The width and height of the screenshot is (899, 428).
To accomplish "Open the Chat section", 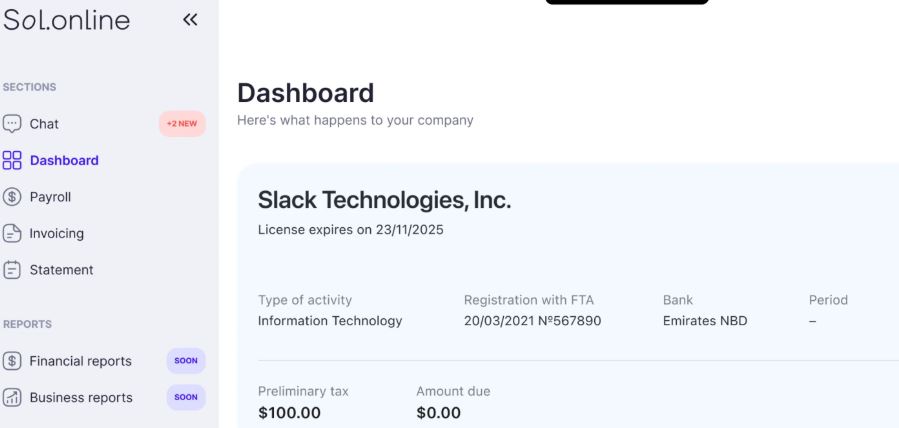I will point(44,124).
